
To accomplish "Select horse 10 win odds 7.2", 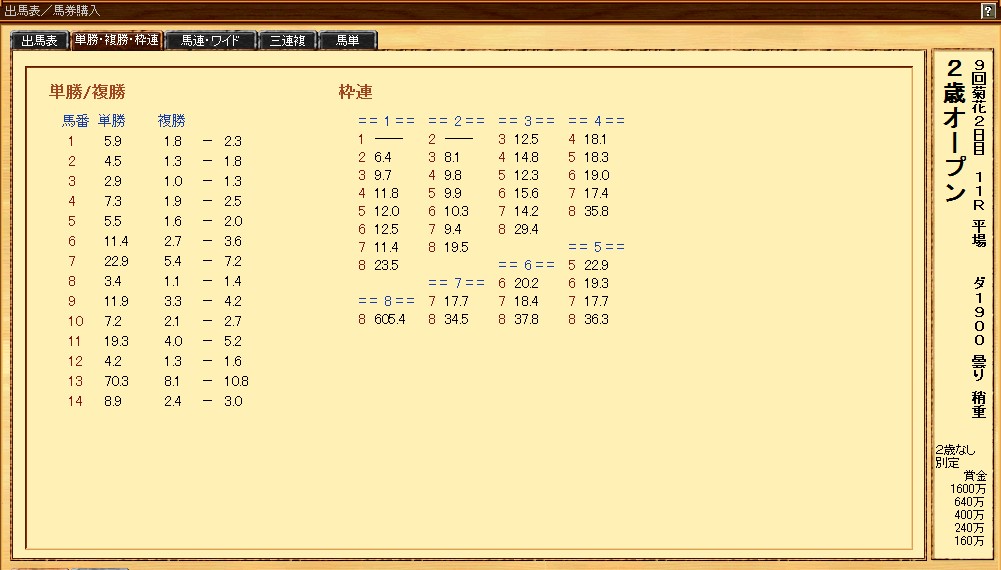I will (x=113, y=321).
